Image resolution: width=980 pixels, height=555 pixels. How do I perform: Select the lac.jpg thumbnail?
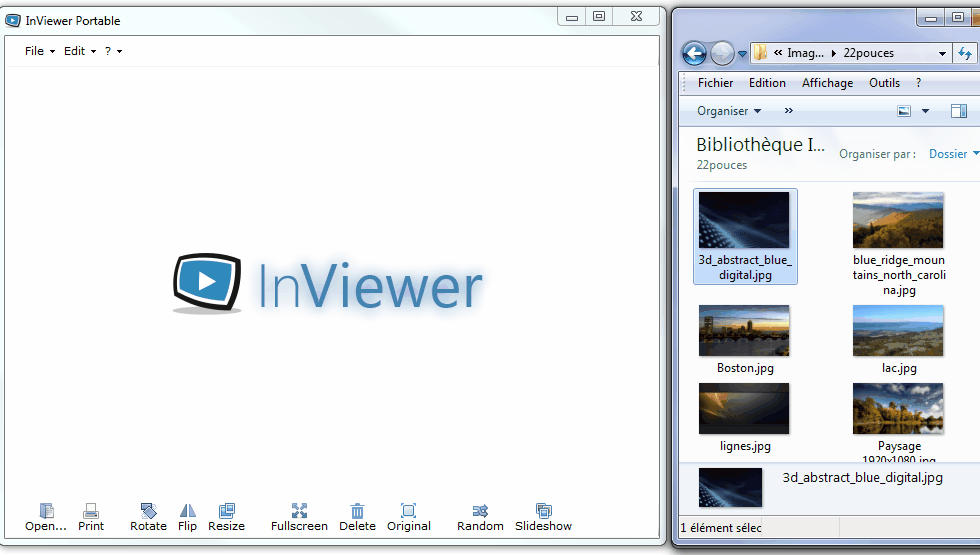point(898,331)
